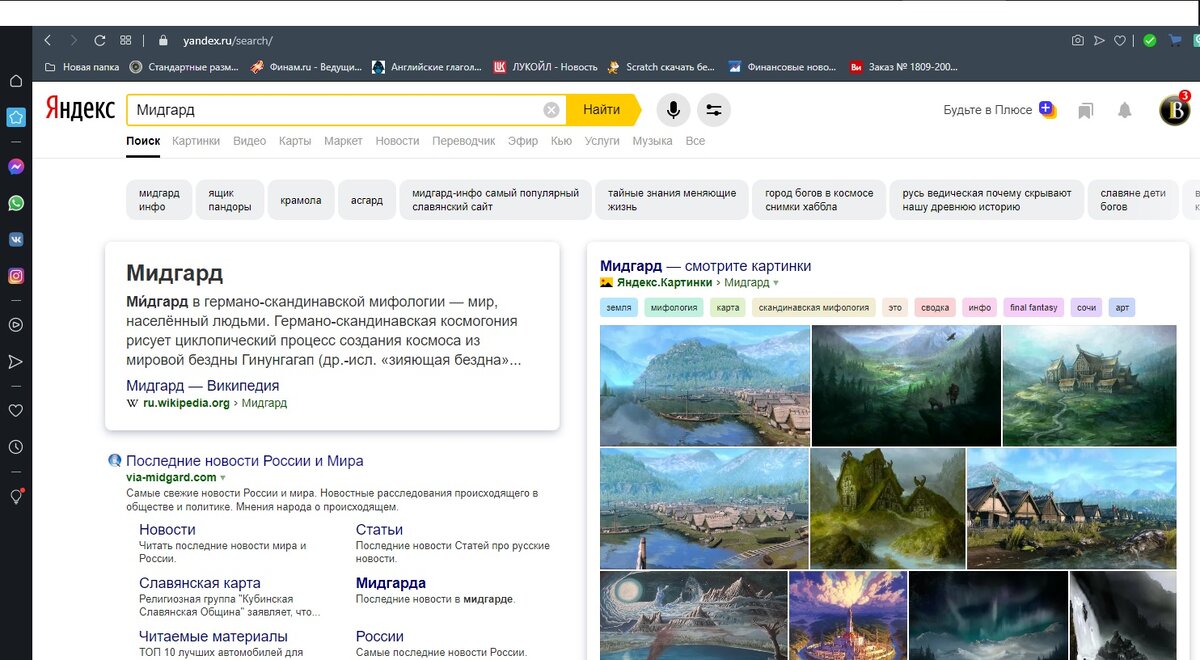Open Instagram in the sidebar
1200x660 pixels.
pos(16,276)
